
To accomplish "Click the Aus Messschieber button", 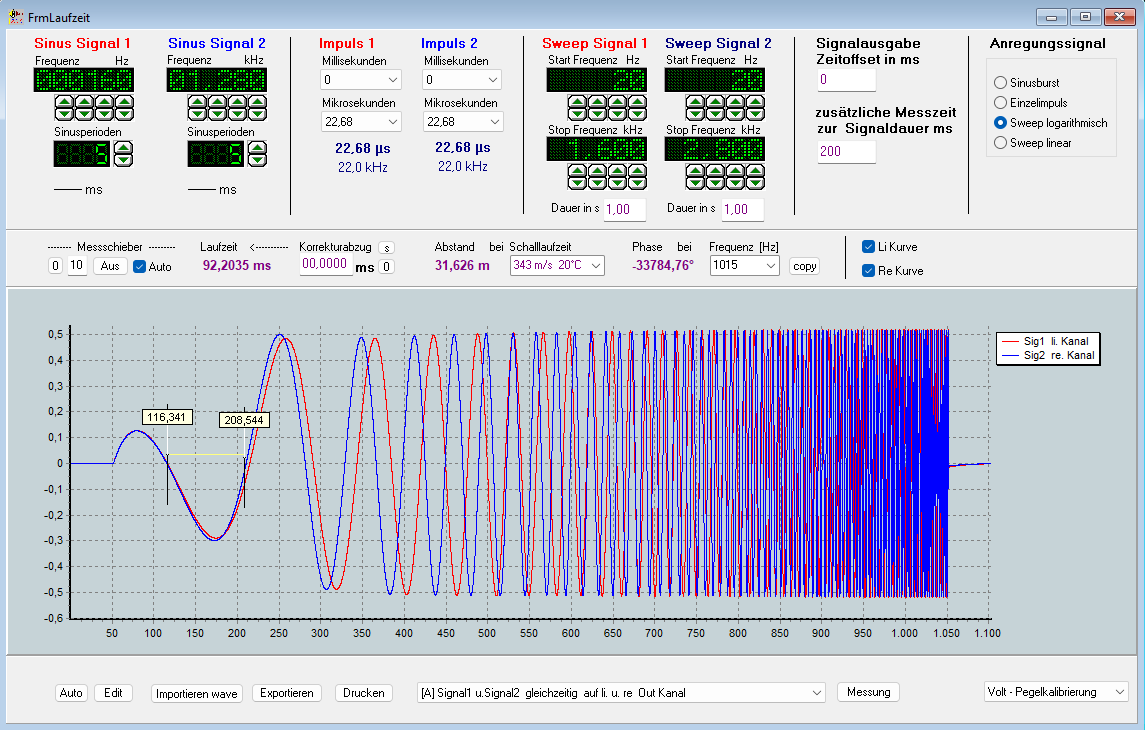I will (110, 266).
